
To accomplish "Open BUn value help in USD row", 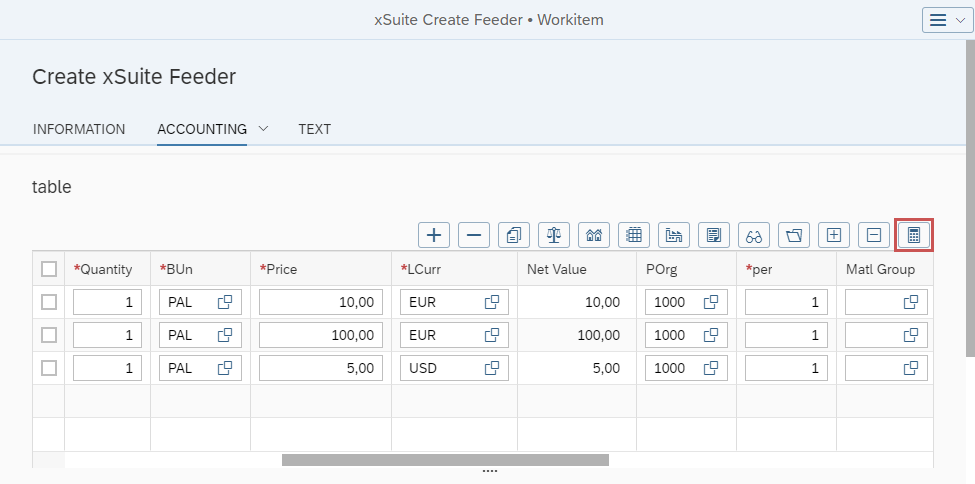I will coord(224,368).
